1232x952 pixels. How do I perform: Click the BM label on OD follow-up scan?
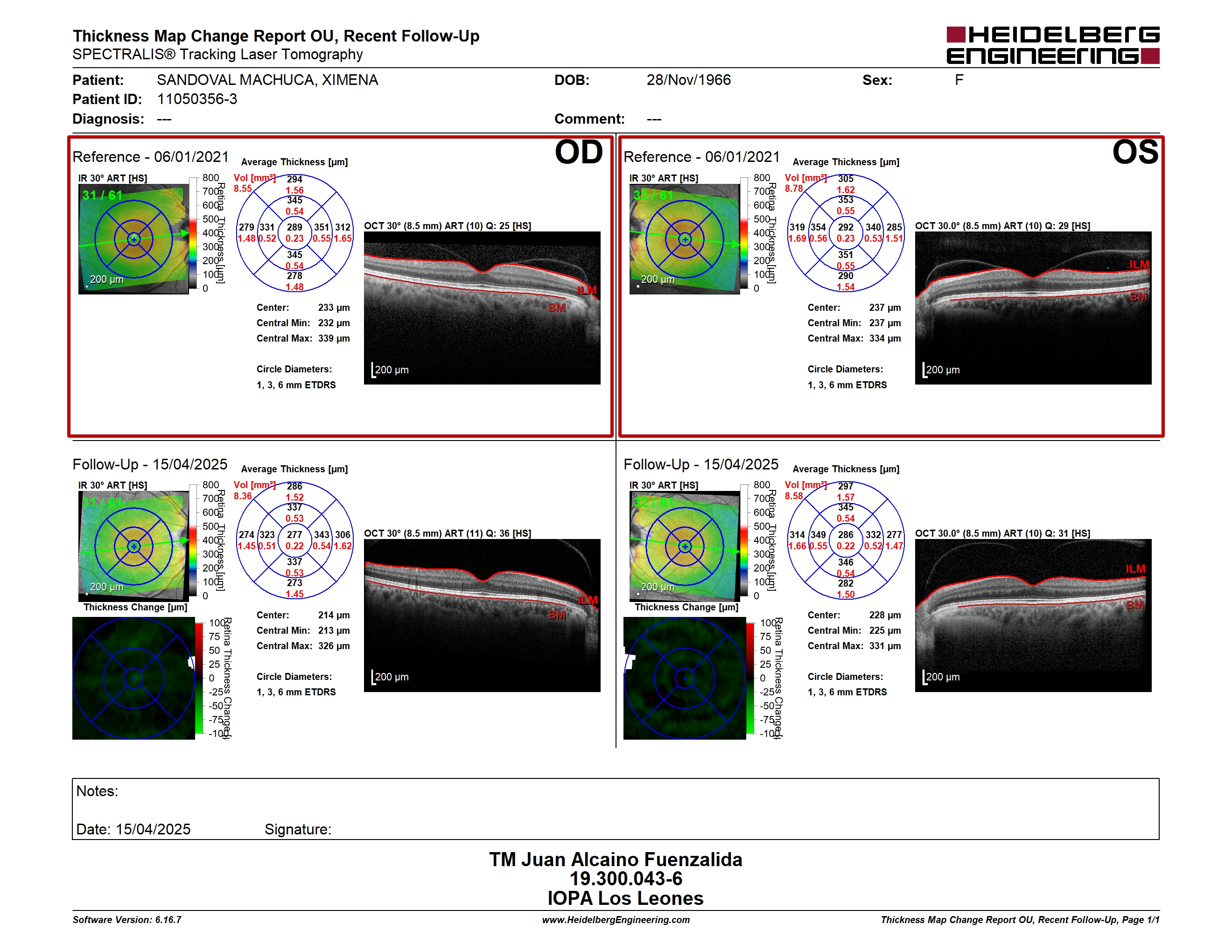[x=557, y=616]
